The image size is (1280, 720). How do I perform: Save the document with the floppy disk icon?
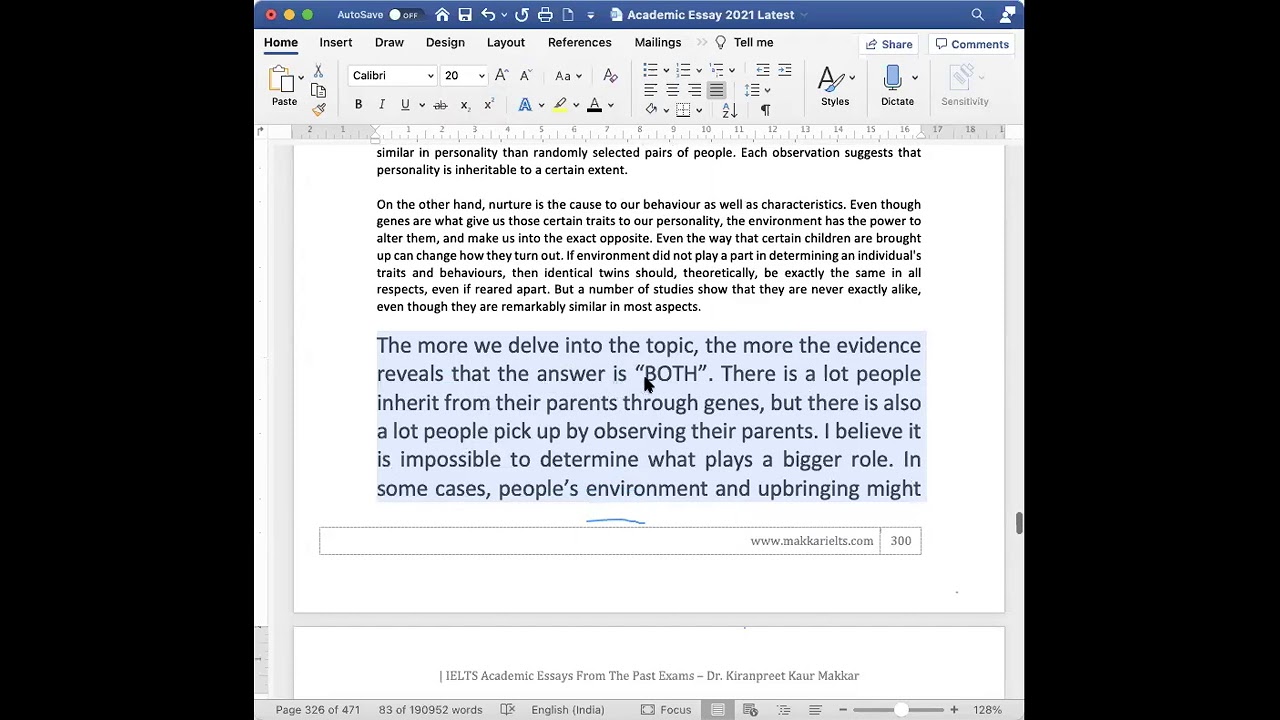tap(465, 14)
